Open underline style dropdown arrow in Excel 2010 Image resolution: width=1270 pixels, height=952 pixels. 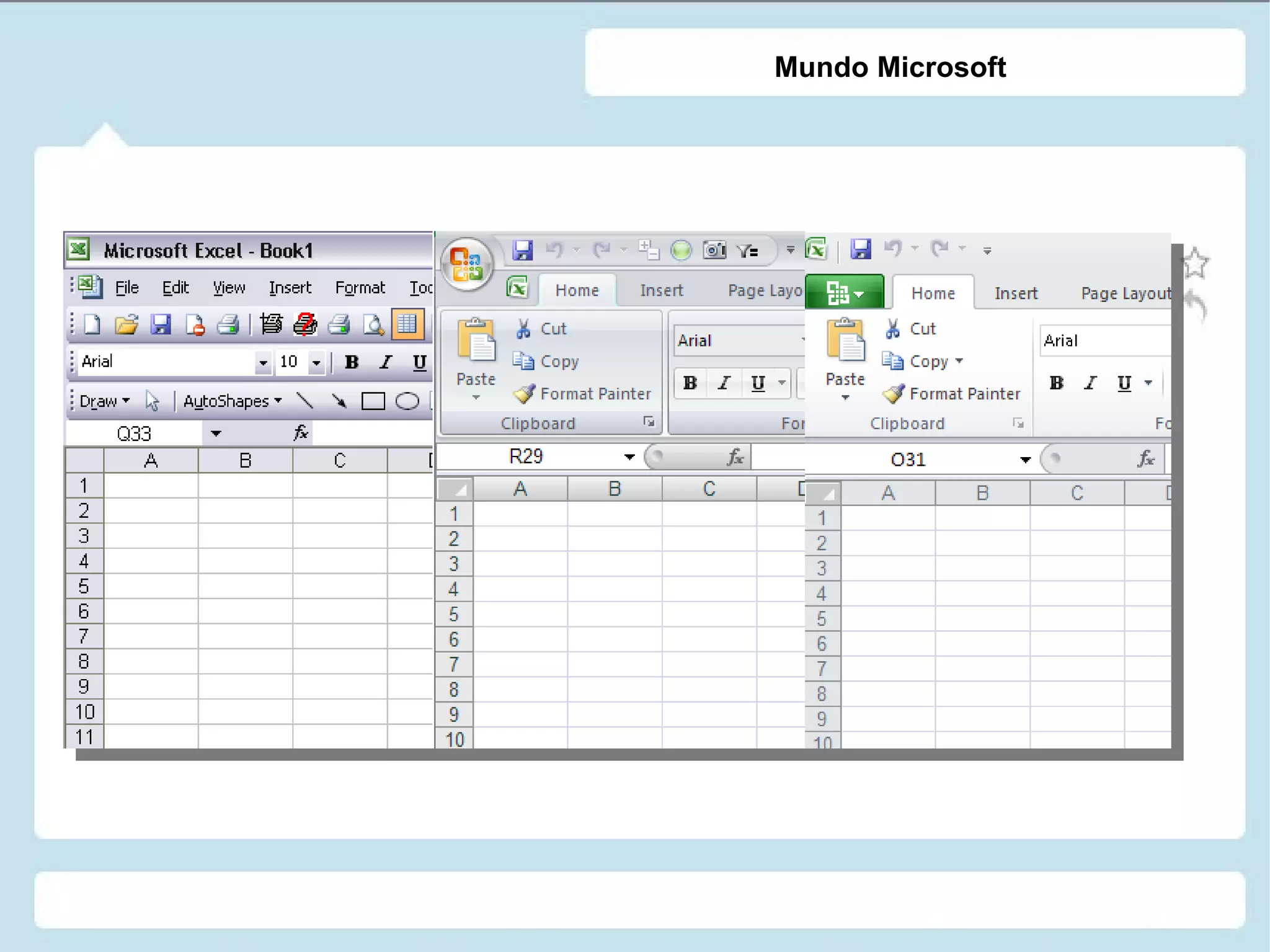pos(1148,383)
